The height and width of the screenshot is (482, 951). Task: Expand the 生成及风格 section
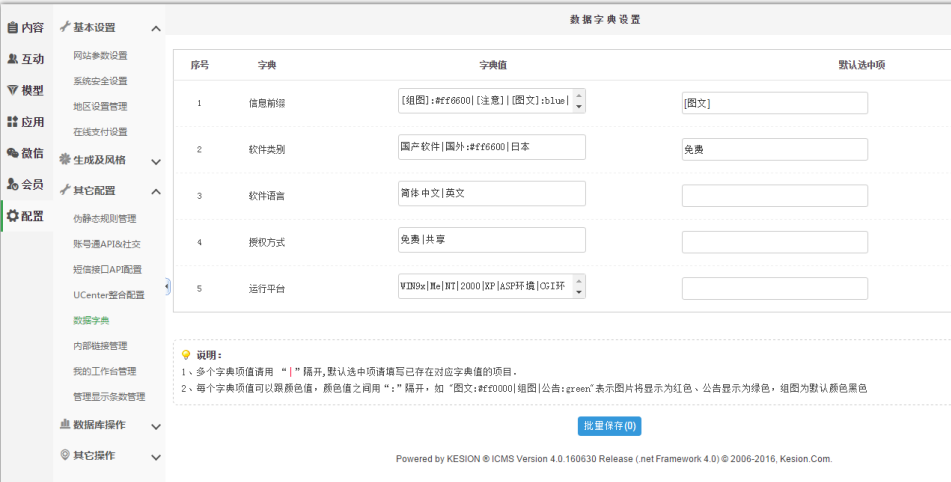(x=156, y=160)
